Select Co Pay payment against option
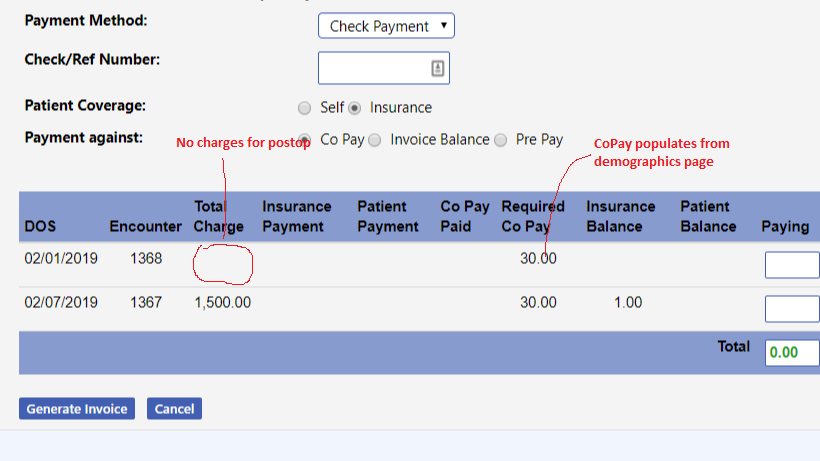 point(304,140)
